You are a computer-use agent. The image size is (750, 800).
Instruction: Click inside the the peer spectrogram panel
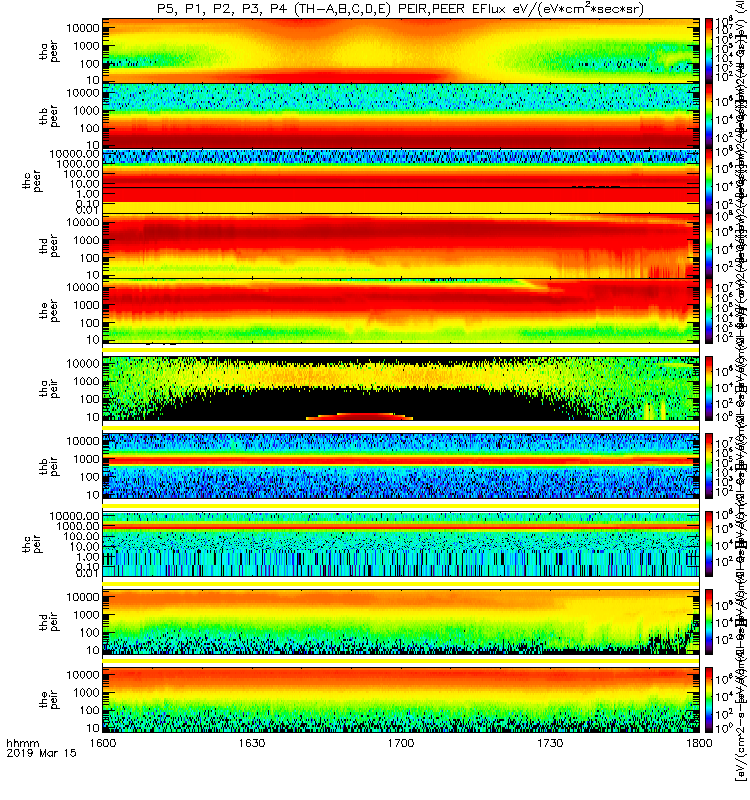(x=401, y=310)
